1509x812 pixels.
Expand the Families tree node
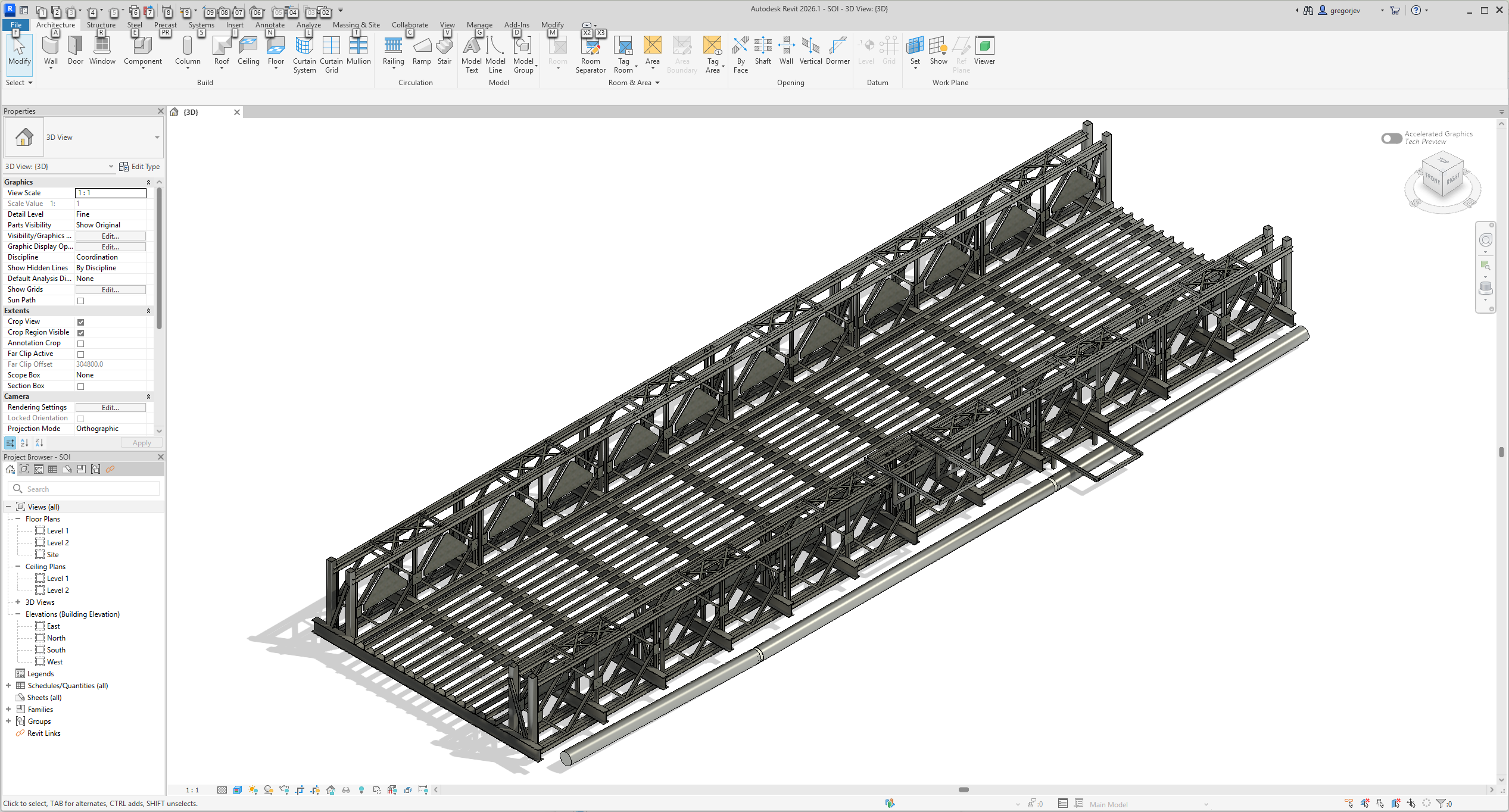point(8,709)
